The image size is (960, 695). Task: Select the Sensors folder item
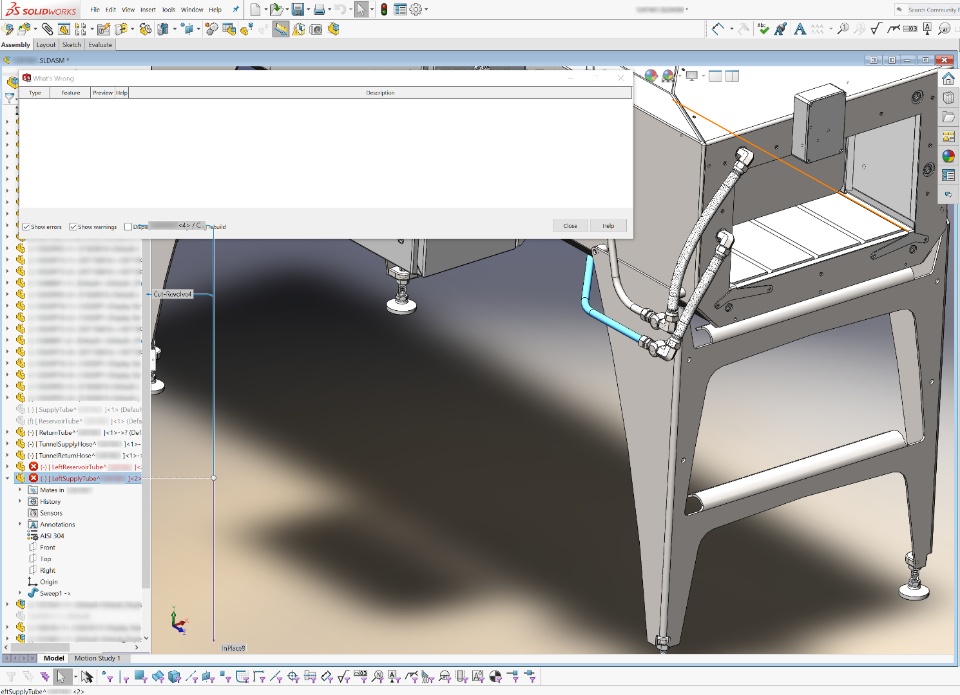pyautogui.click(x=45, y=513)
